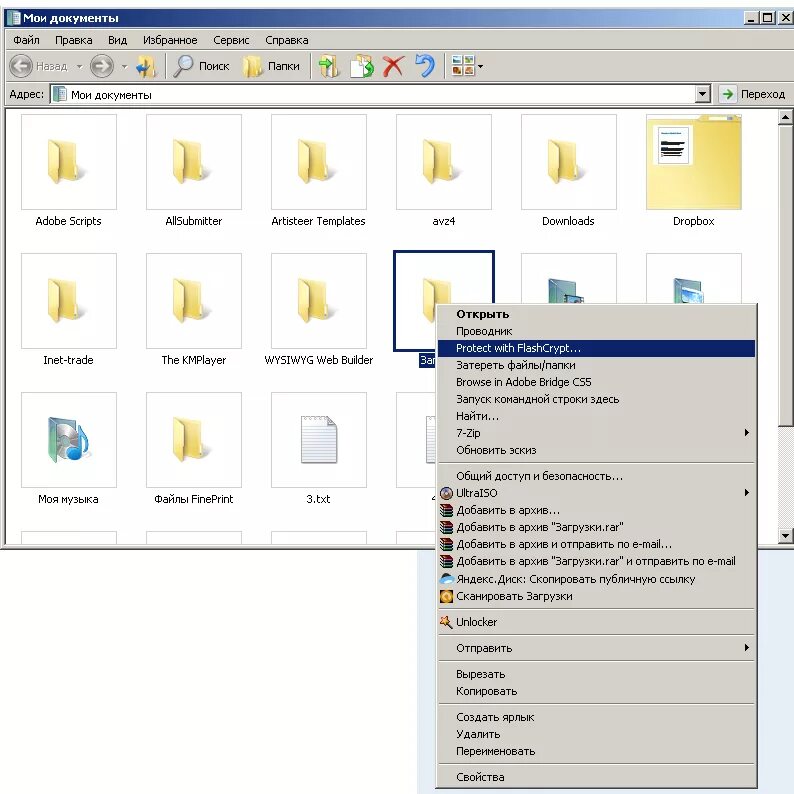Click the Move To folder icon
This screenshot has width=794, height=794.
point(329,66)
